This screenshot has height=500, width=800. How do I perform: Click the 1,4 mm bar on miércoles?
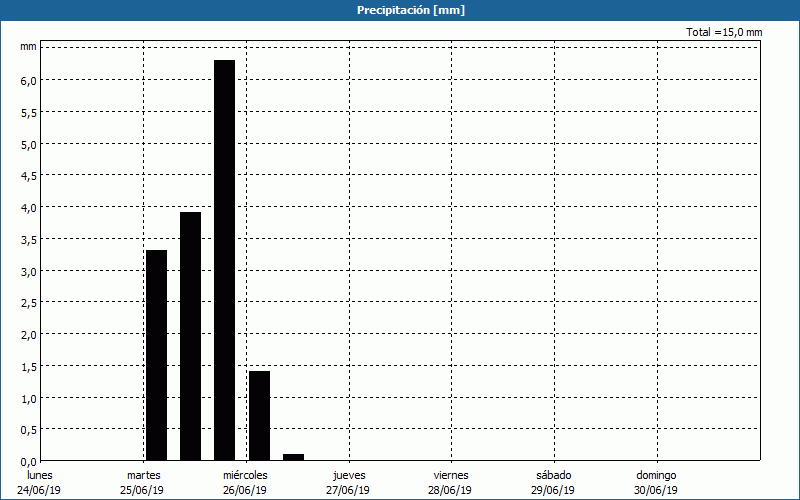259,415
